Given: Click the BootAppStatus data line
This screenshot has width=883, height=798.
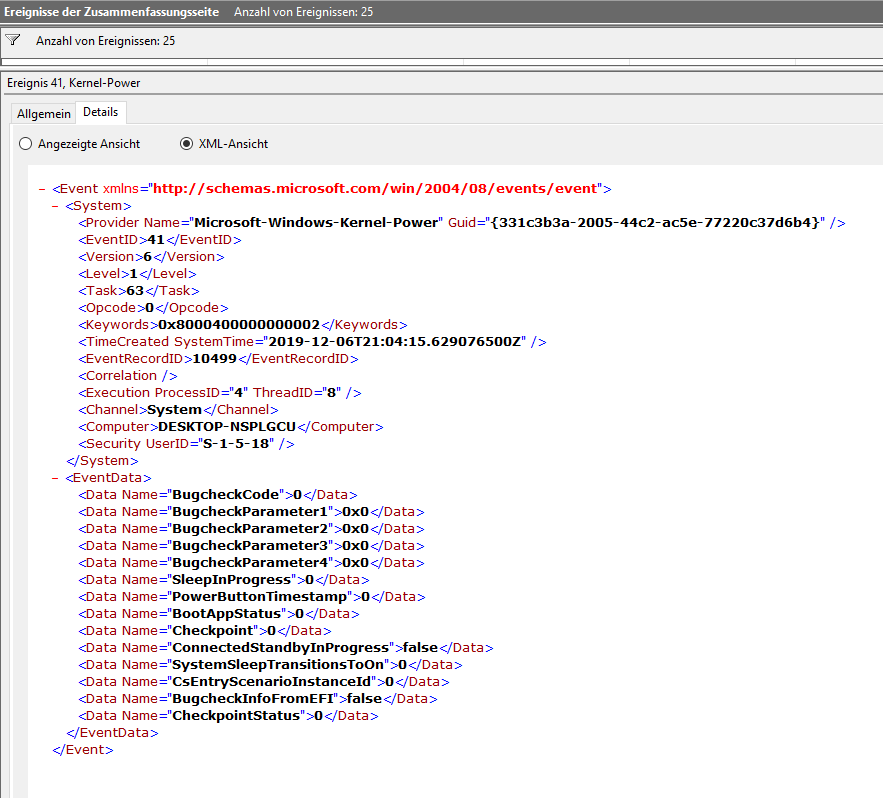Looking at the screenshot, I should [219, 613].
